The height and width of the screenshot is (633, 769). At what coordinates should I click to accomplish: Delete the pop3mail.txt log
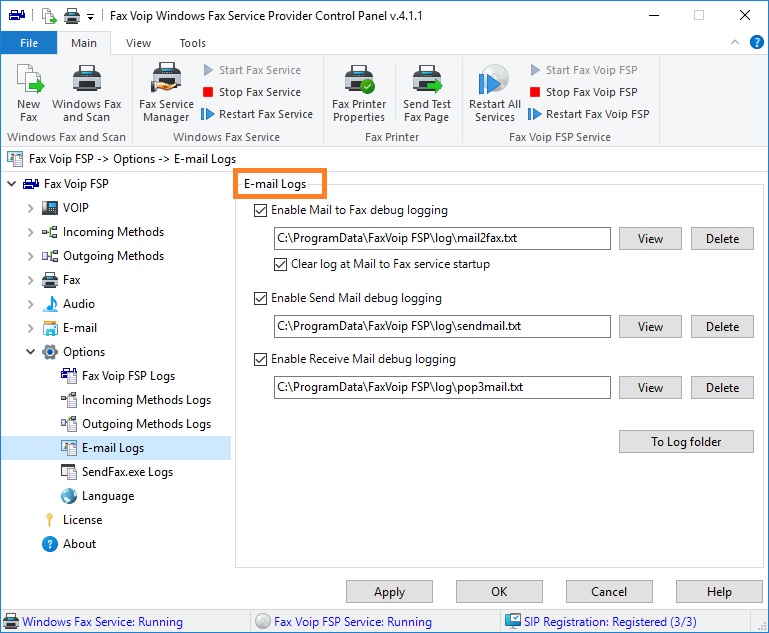[722, 388]
